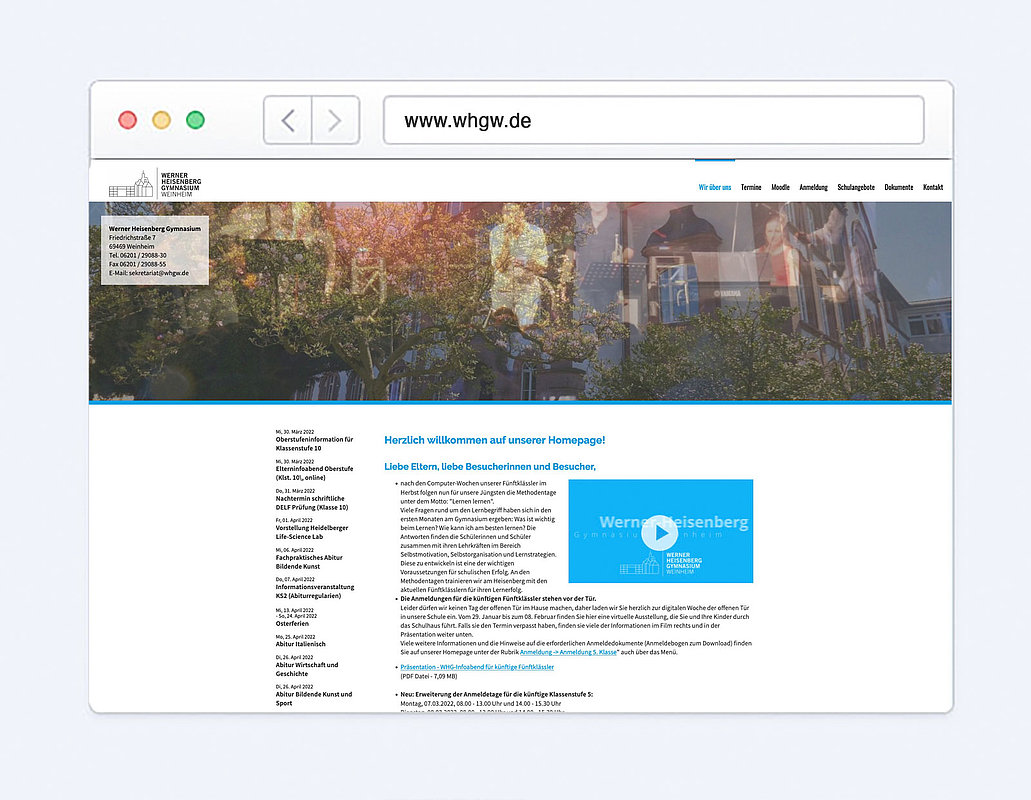Open the Anmeldung navigation item
This screenshot has height=800, width=1031.
(x=813, y=187)
